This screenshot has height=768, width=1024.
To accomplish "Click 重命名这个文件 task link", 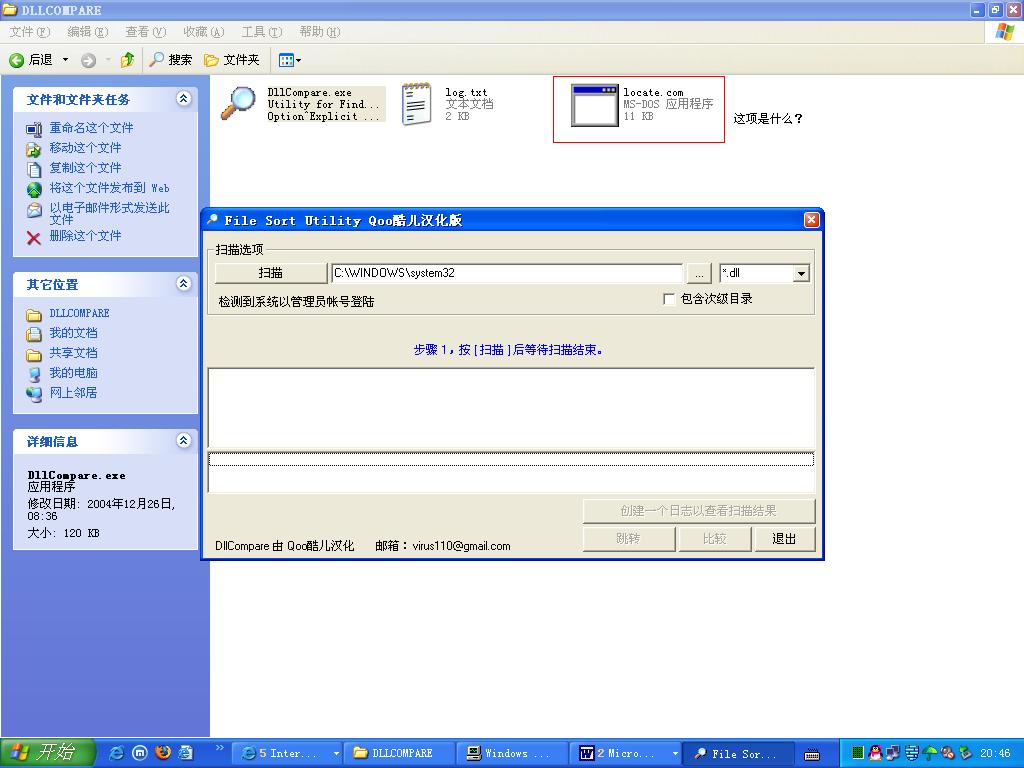I will [x=91, y=128].
